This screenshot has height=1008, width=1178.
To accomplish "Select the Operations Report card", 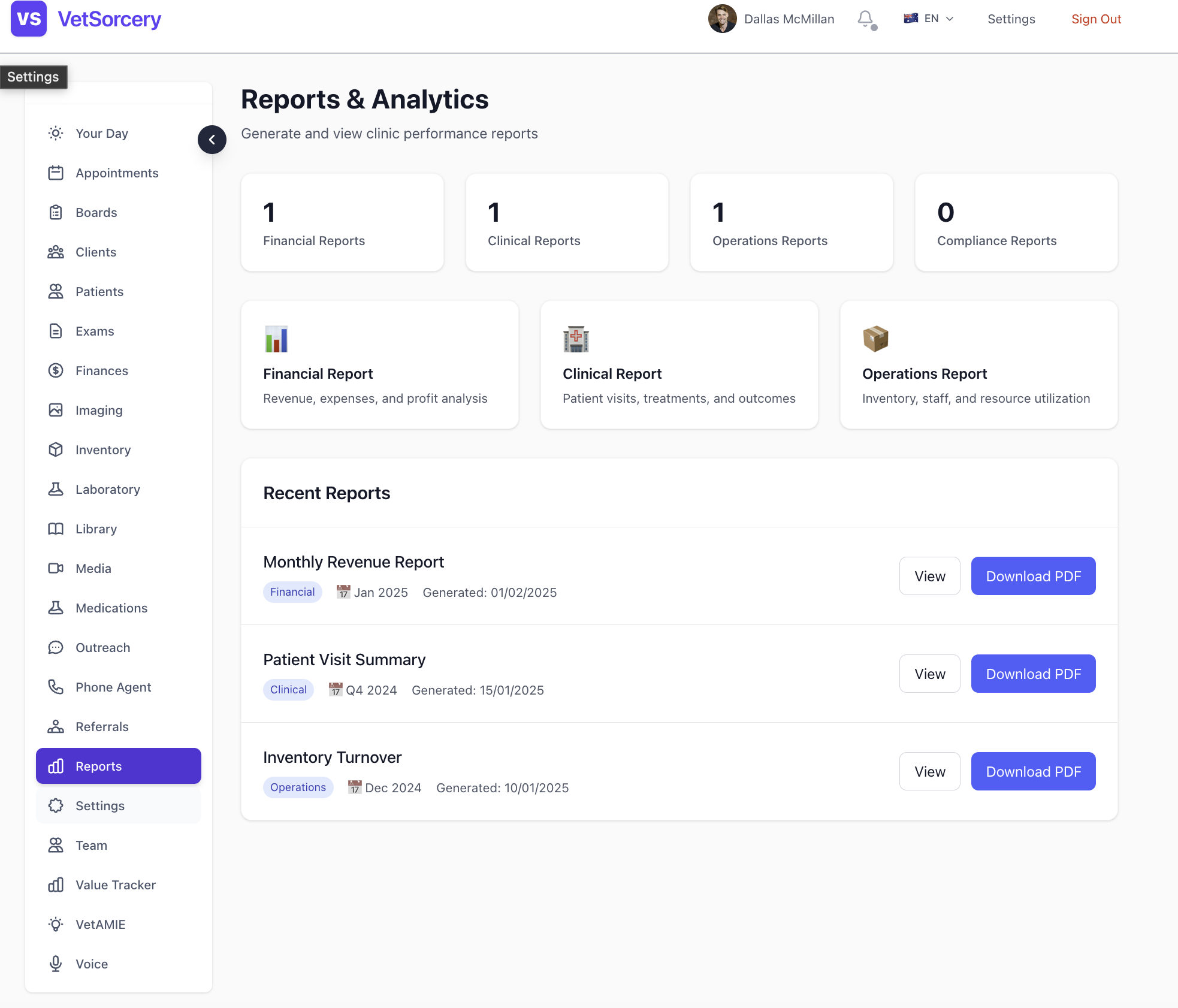I will 978,365.
